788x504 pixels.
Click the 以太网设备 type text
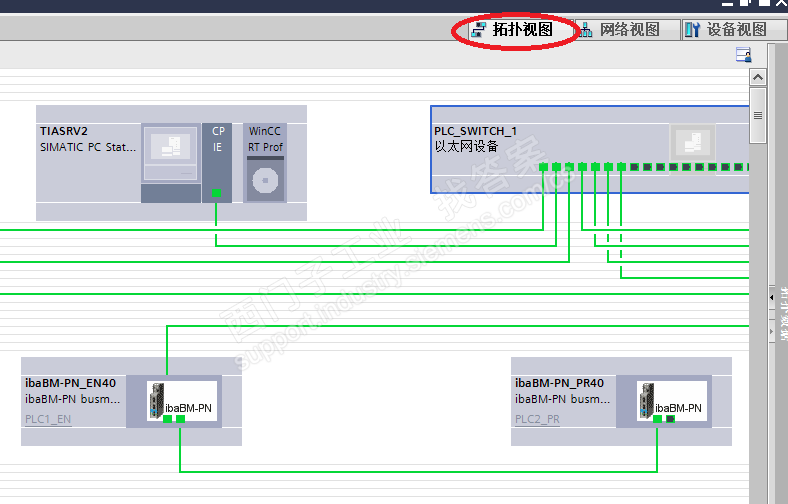tap(466, 146)
